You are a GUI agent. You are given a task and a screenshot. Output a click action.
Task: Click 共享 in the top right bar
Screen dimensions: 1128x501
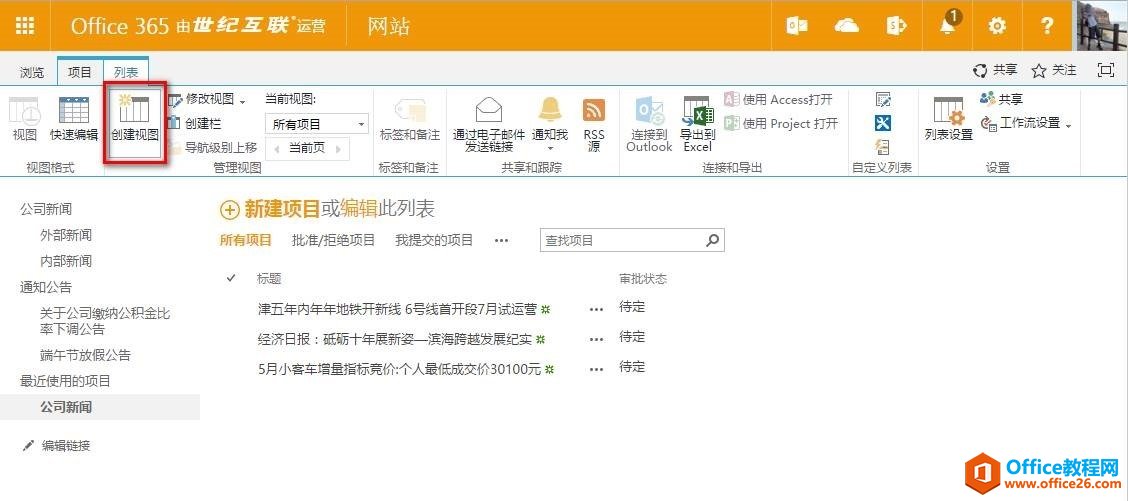tap(996, 70)
